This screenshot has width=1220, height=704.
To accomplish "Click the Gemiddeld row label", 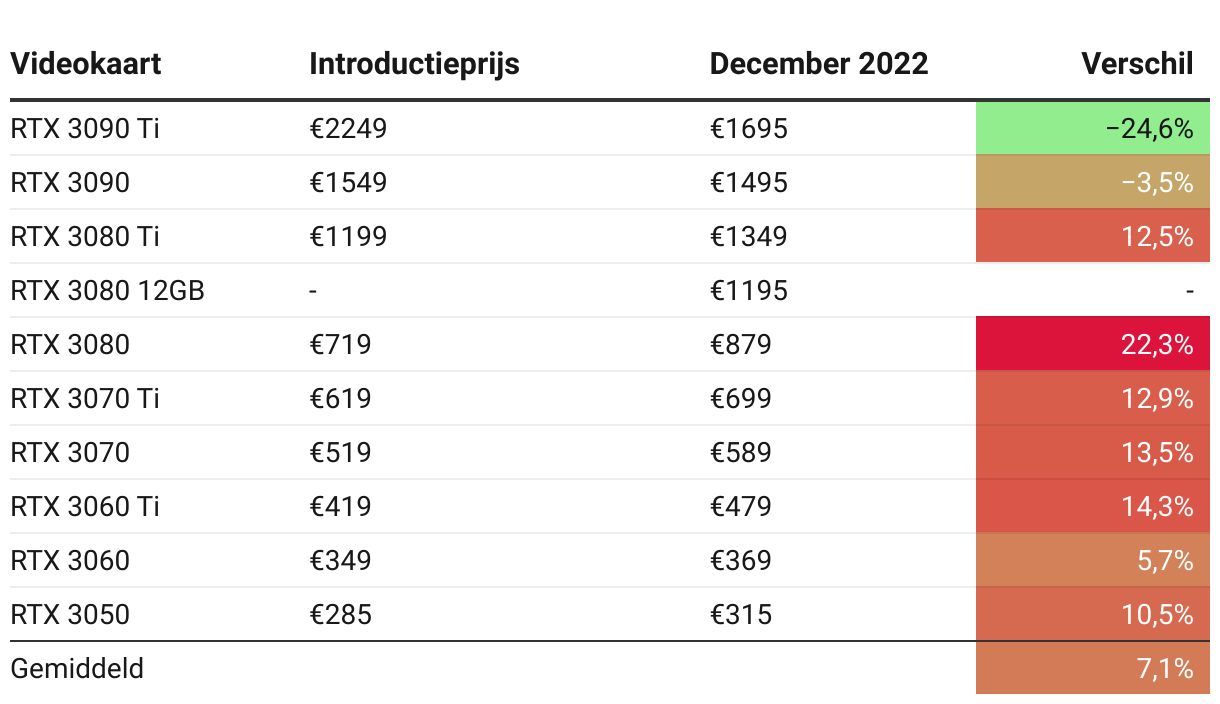I will tap(77, 668).
